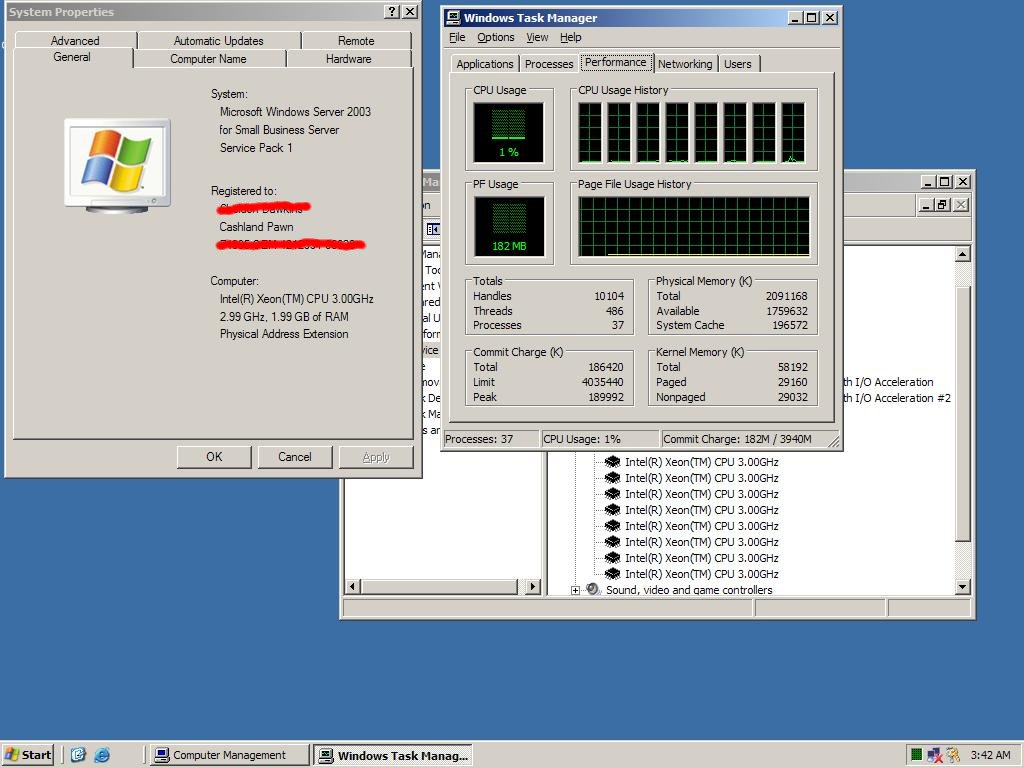Click the question mark help button in System Properties
This screenshot has width=1024, height=768.
392,12
